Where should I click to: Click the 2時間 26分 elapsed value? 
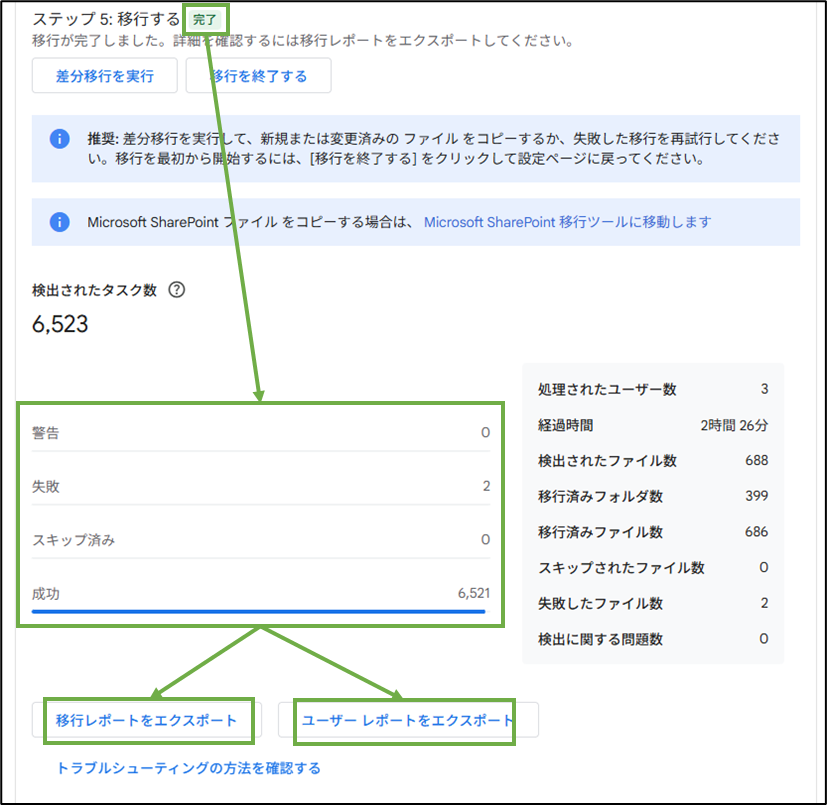pyautogui.click(x=734, y=425)
